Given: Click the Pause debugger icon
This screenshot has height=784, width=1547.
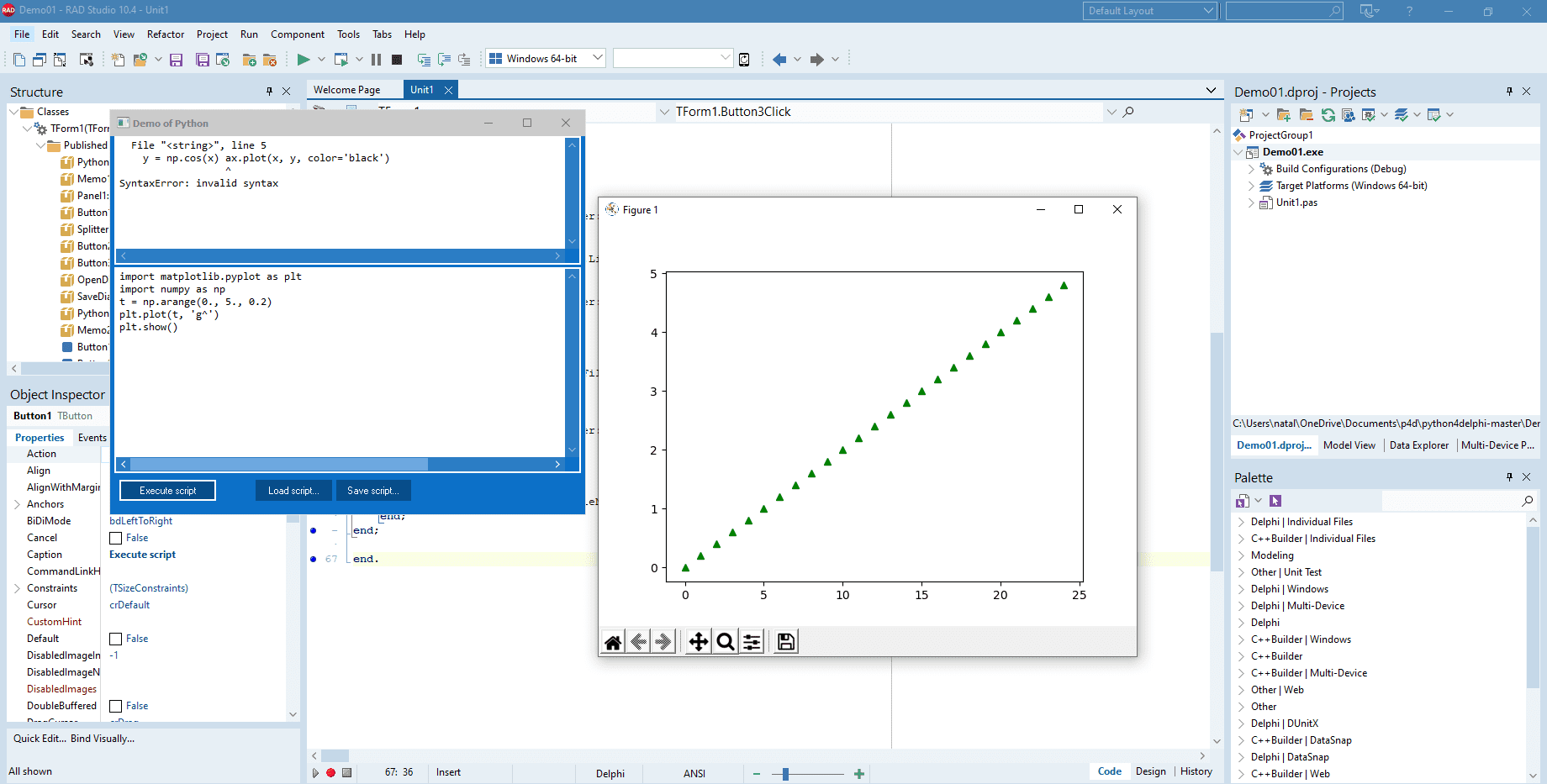Looking at the screenshot, I should pyautogui.click(x=375, y=59).
